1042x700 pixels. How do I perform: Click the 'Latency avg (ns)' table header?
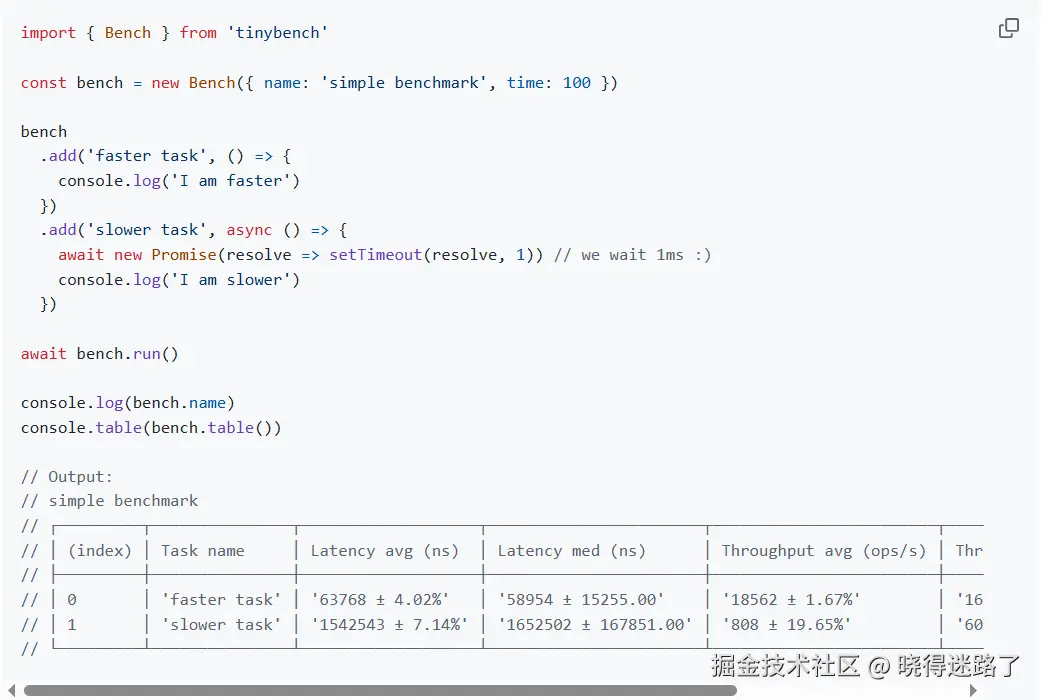[385, 550]
